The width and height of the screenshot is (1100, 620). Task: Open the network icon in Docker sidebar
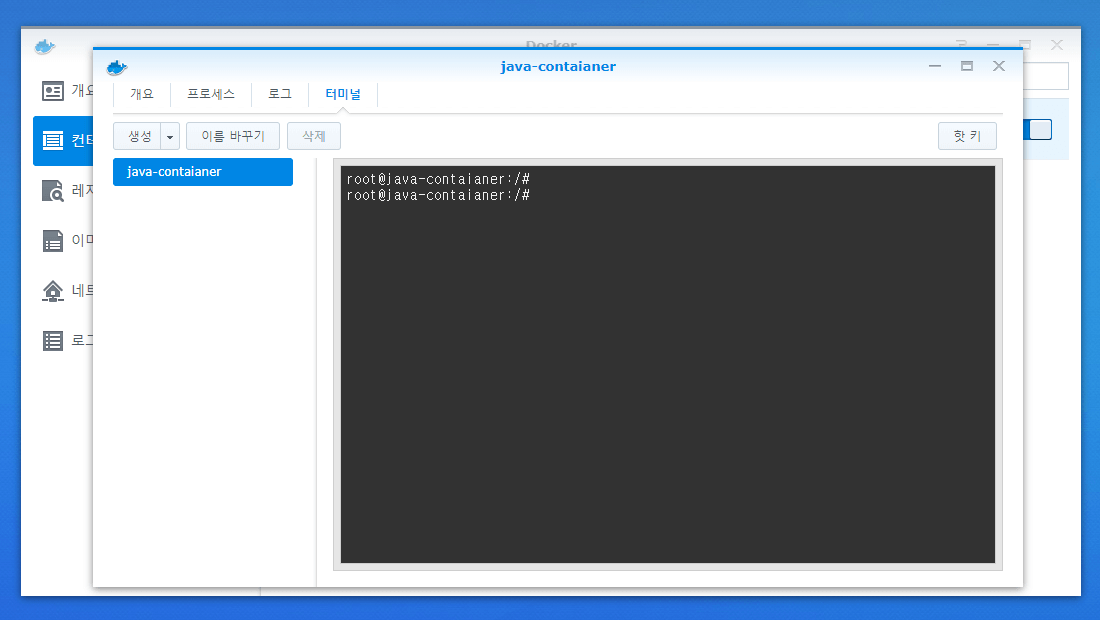(x=53, y=290)
